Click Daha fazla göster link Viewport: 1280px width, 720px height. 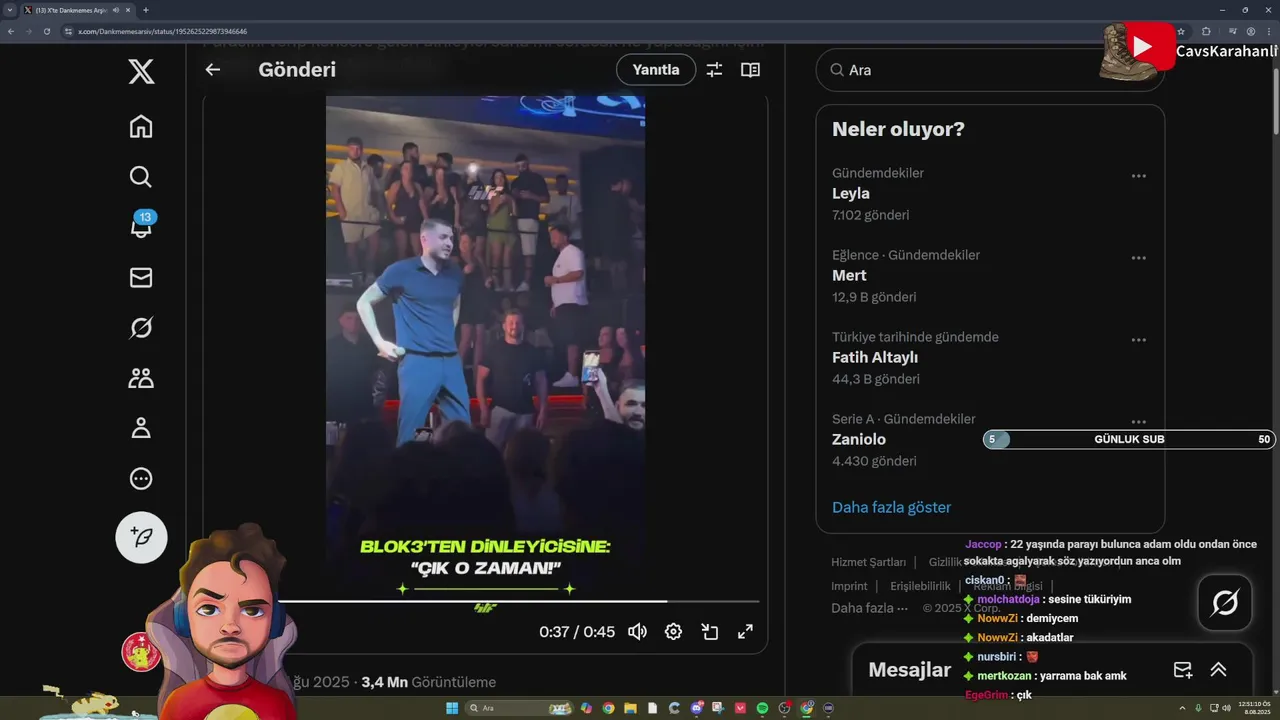click(891, 507)
